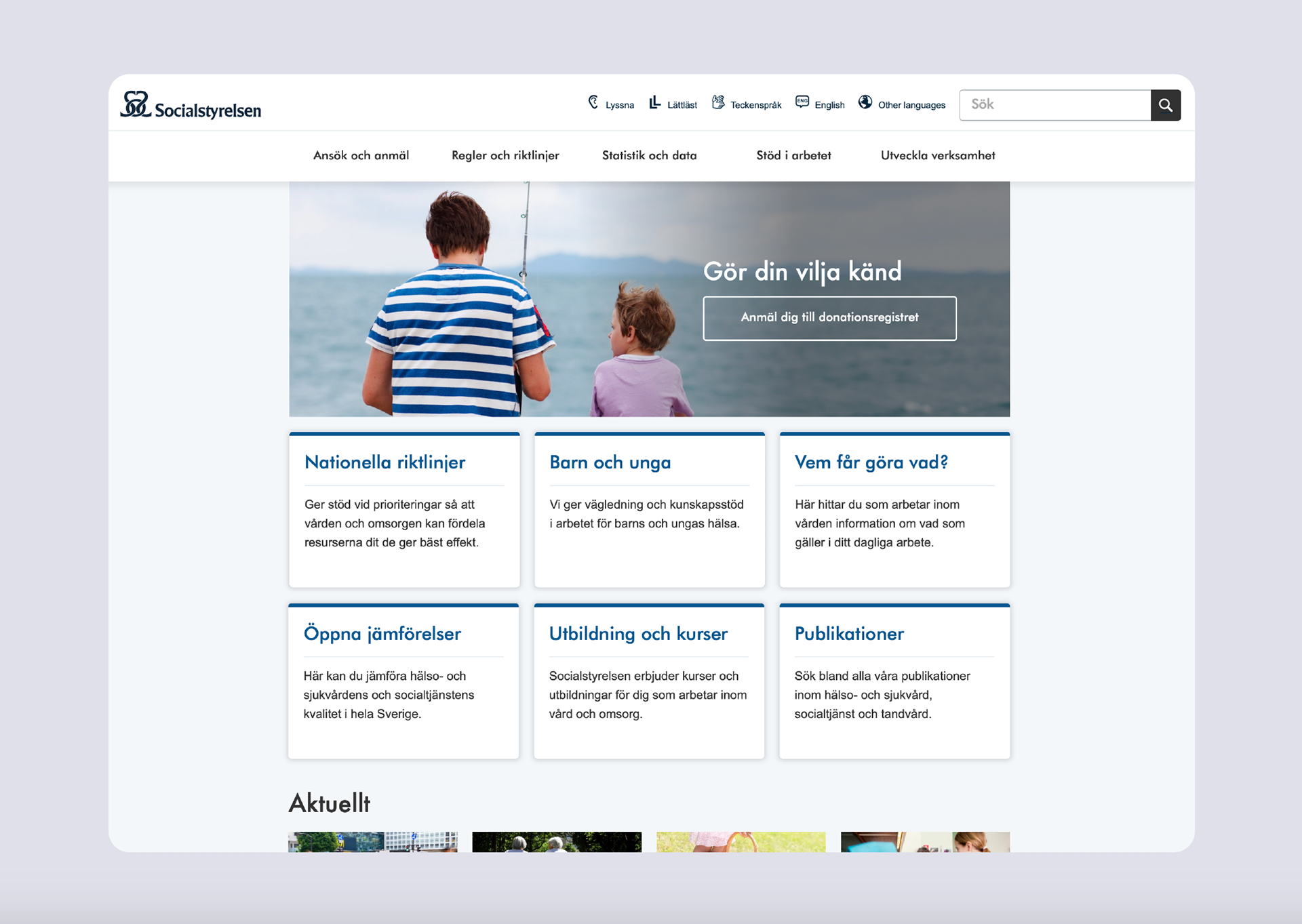Click the Gör din vilja känd heading

(802, 271)
